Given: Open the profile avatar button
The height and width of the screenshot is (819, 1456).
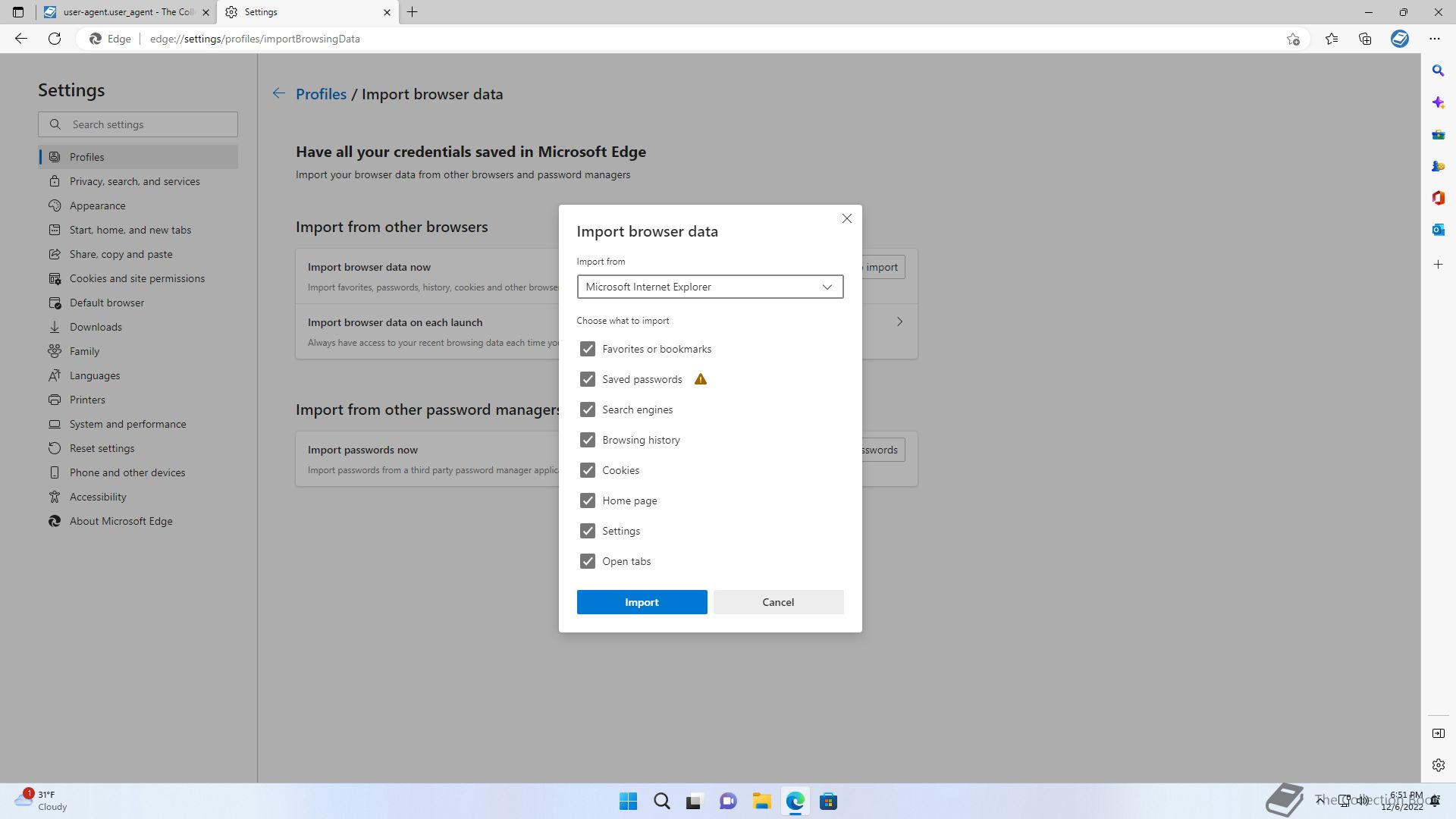Looking at the screenshot, I should [x=1400, y=39].
